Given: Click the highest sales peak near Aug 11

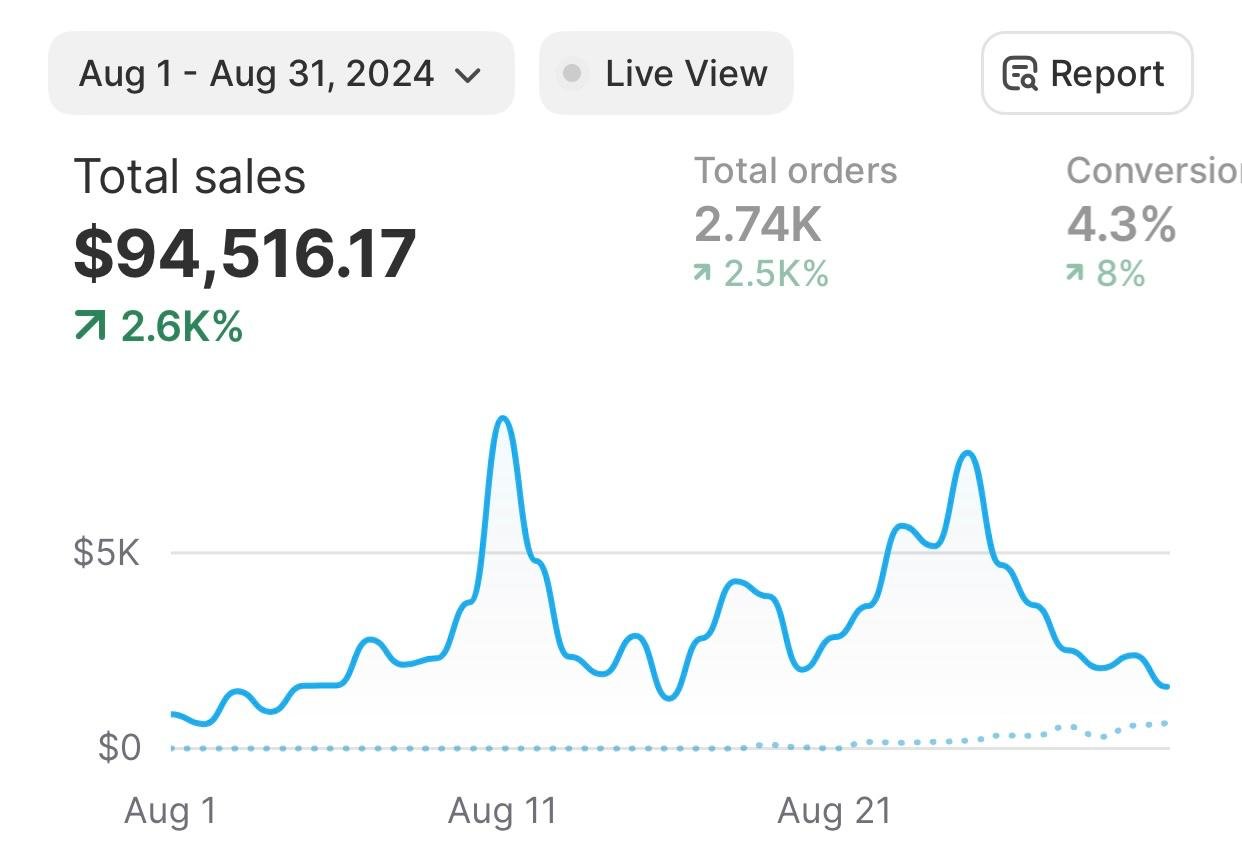Looking at the screenshot, I should click(504, 420).
